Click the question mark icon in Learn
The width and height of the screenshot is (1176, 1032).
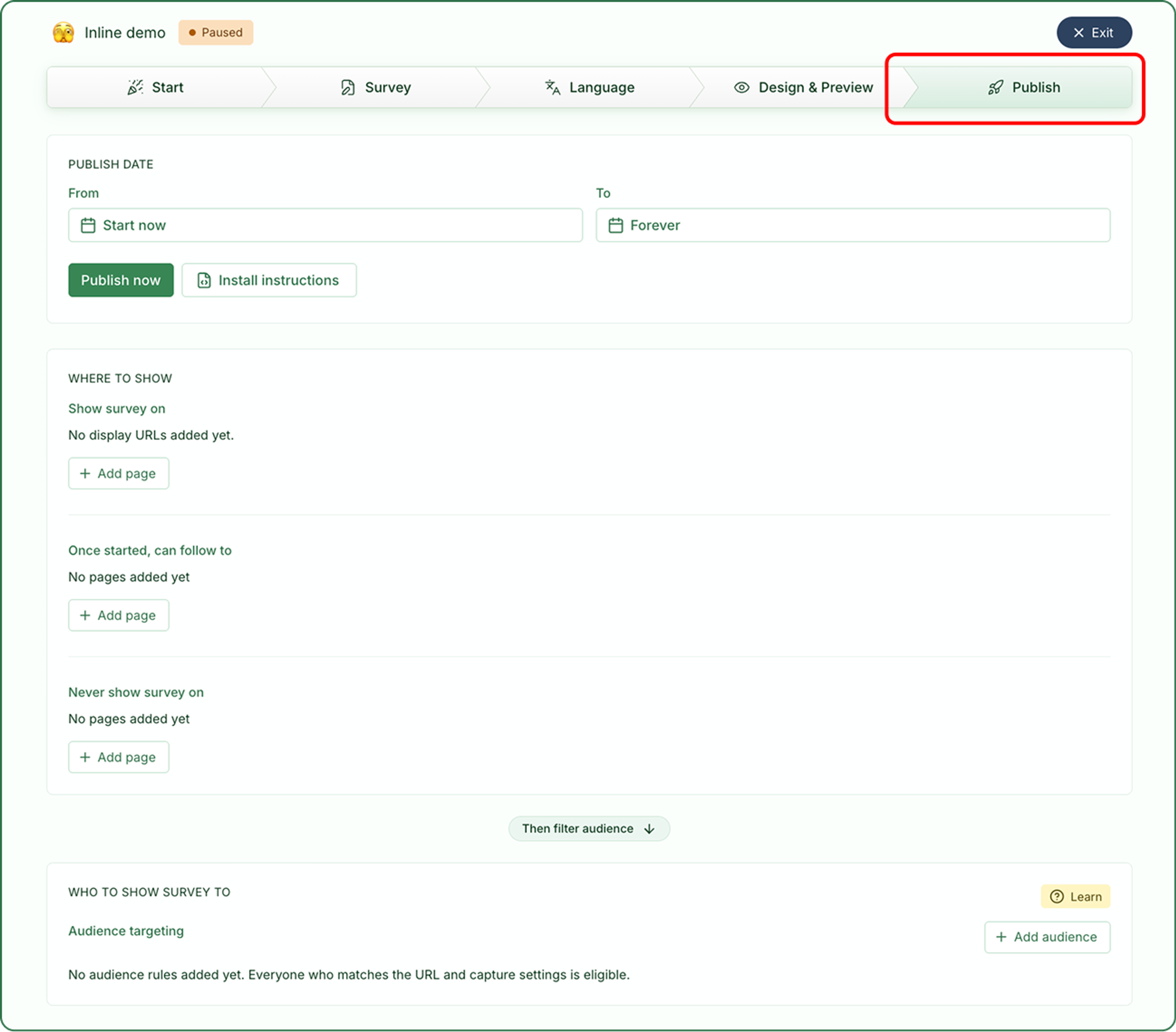1057,897
